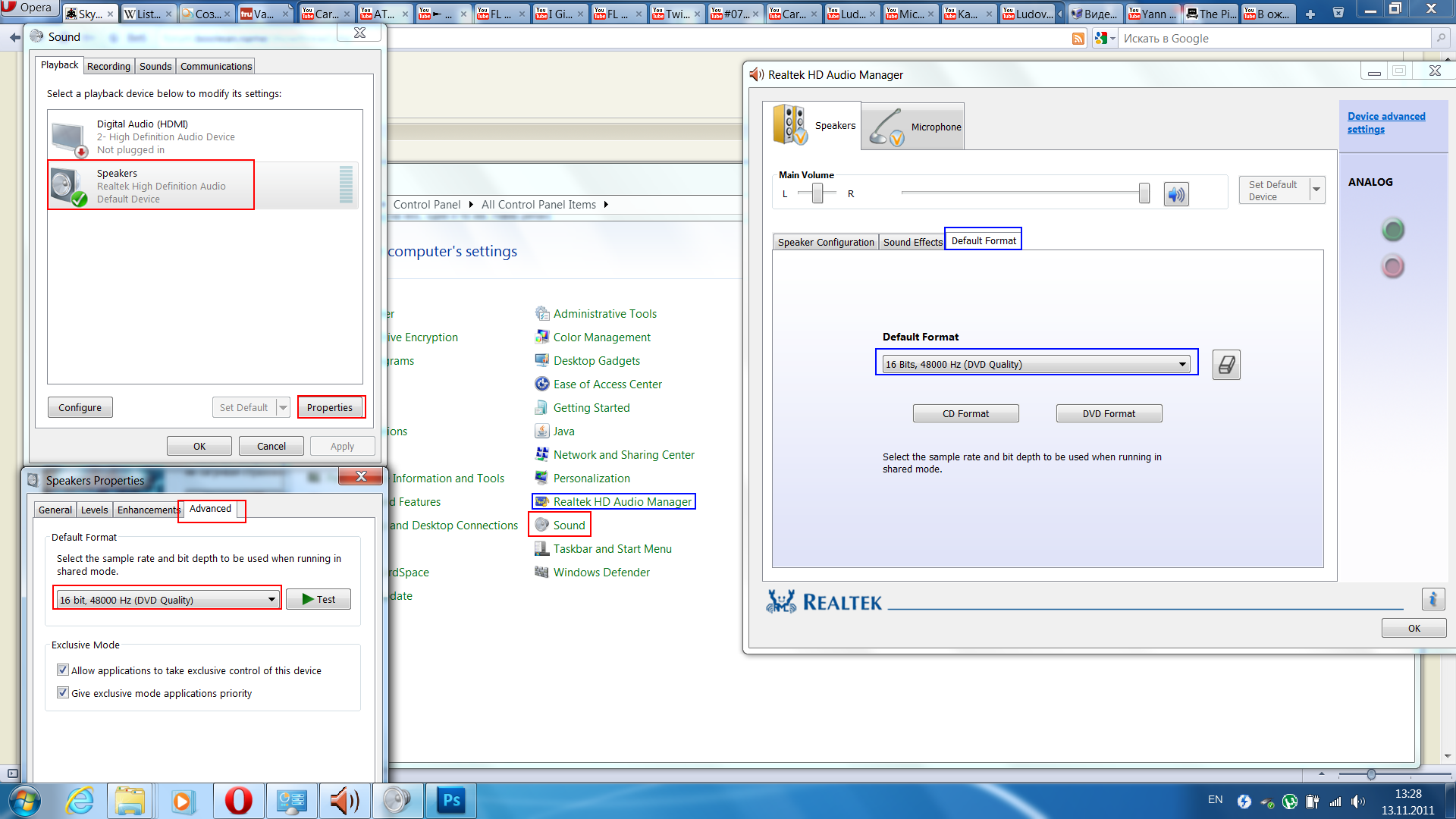Open the General tab in Speakers Properties
Screen dimensions: 1456x819
tap(55, 510)
